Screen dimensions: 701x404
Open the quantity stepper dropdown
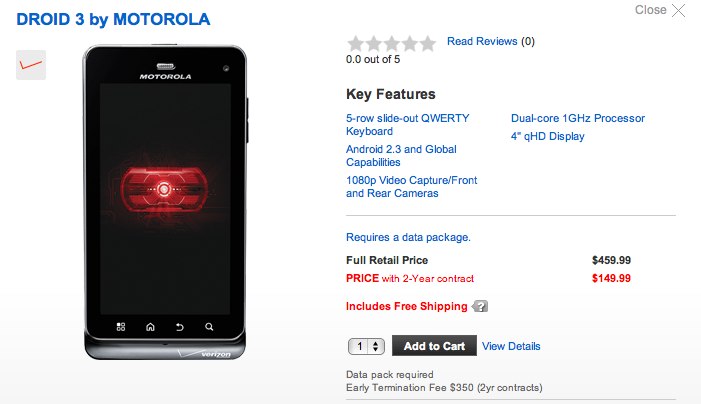(x=366, y=346)
